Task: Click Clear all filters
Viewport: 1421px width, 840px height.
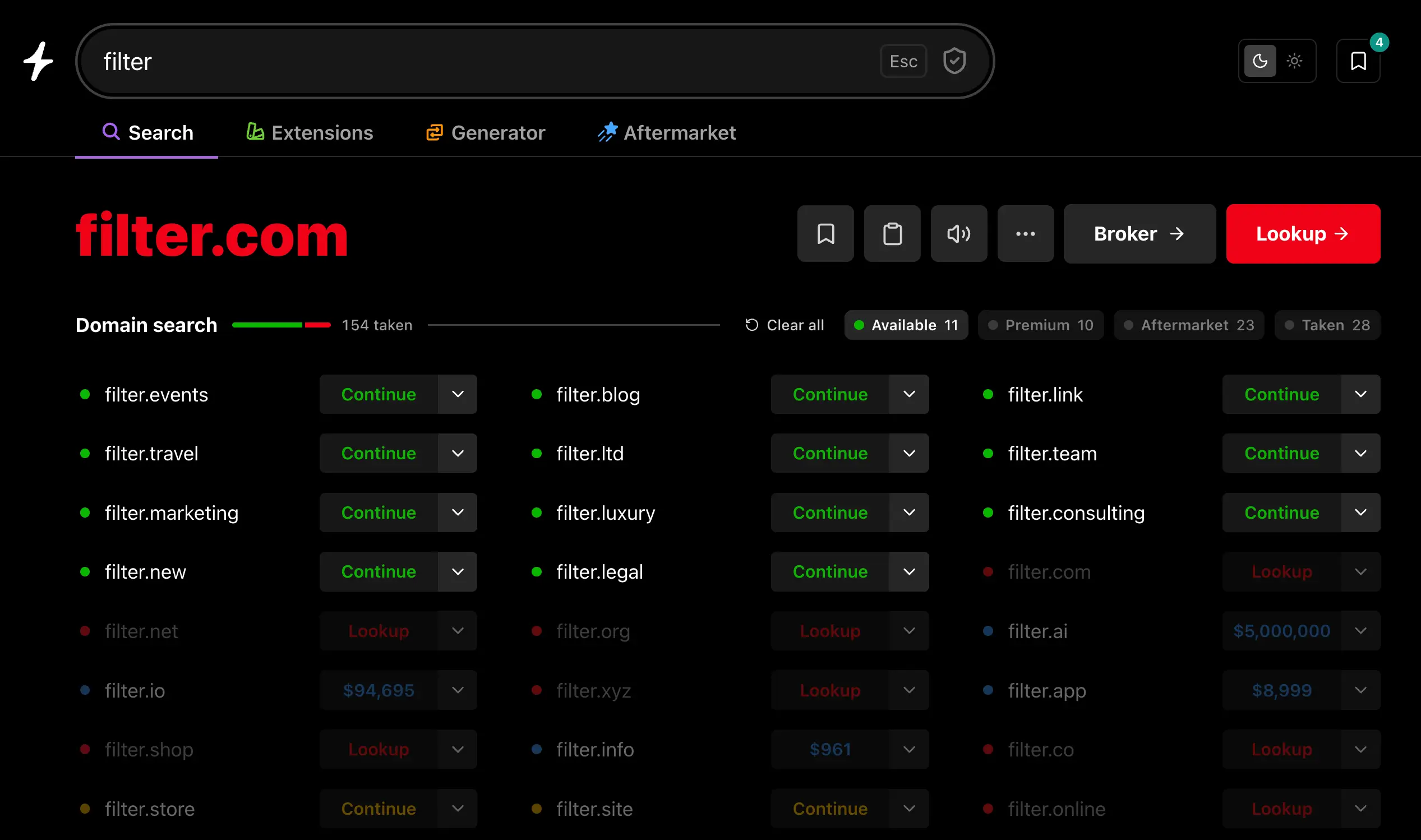Action: [x=785, y=325]
